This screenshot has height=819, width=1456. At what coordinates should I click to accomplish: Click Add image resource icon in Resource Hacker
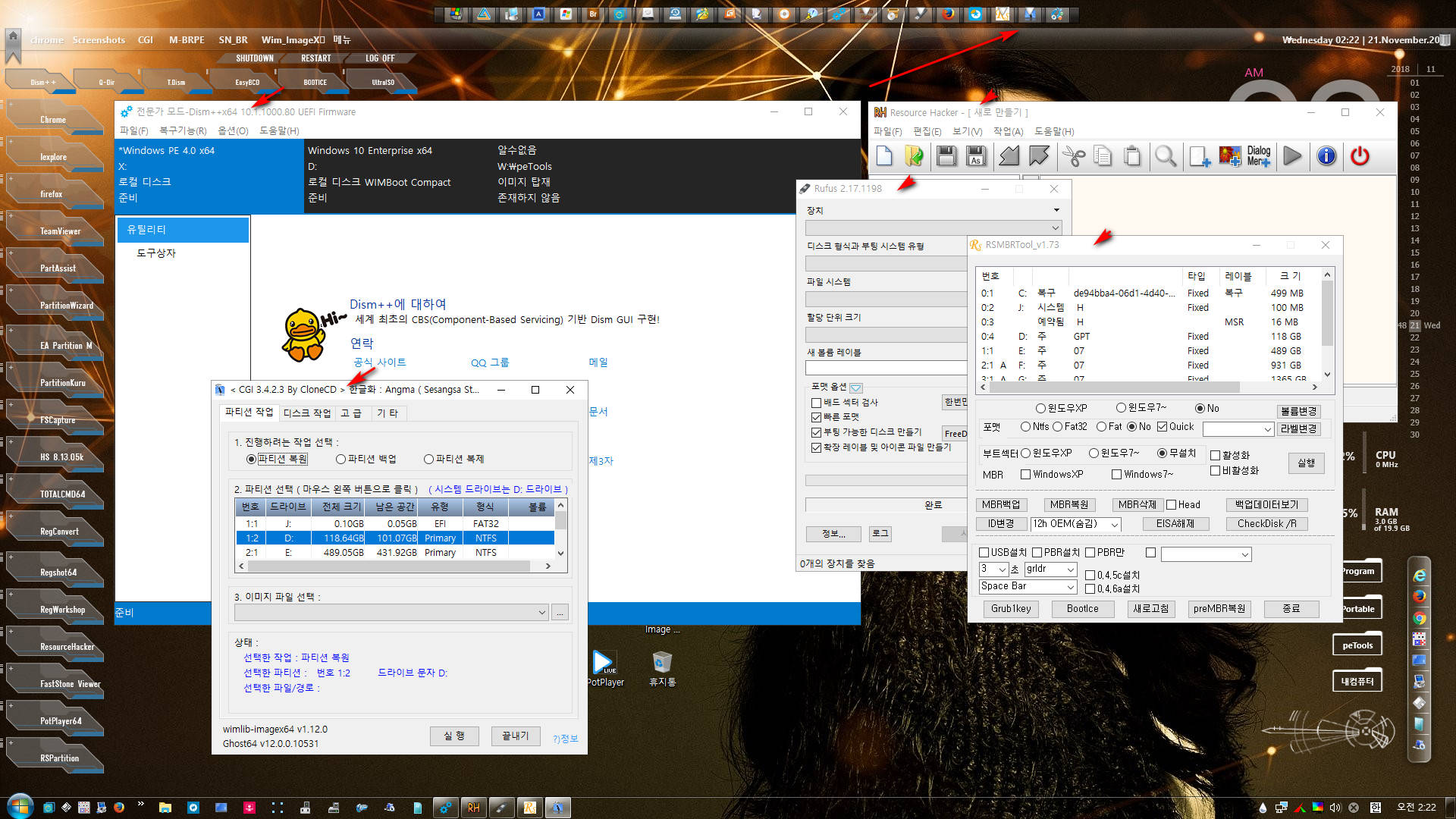coord(1229,156)
